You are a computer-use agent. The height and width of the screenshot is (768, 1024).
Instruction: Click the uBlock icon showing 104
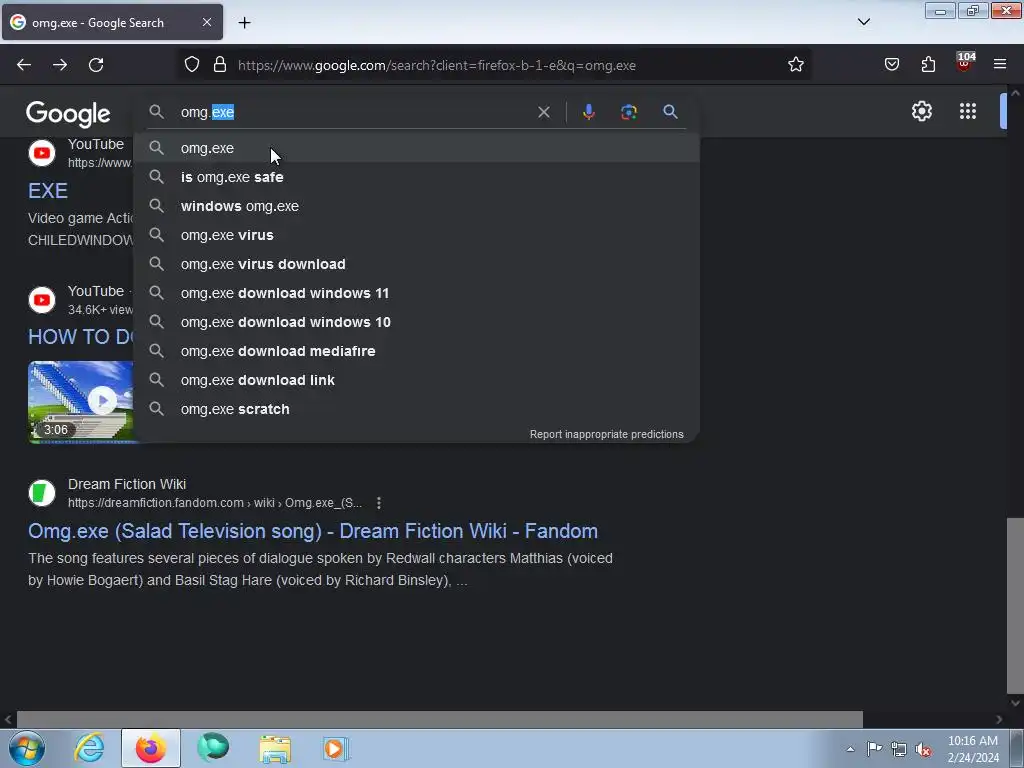(965, 63)
